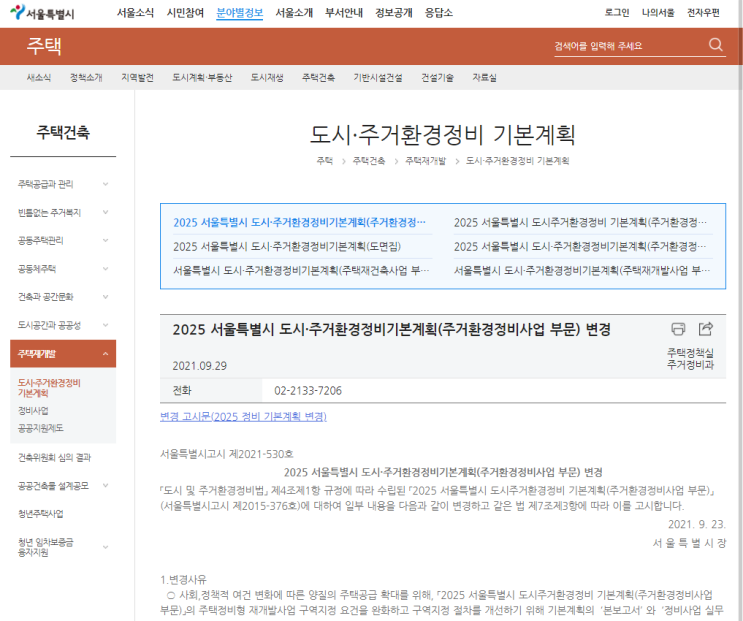
Task: Open 공공지원제도 sidebar item
Action: [41, 428]
